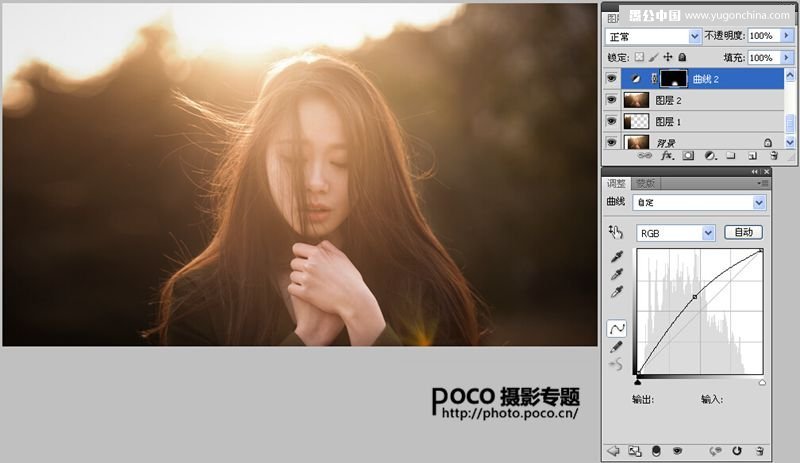Select the on-image adjustment hand tool
This screenshot has width=800, height=463.
[x=616, y=233]
